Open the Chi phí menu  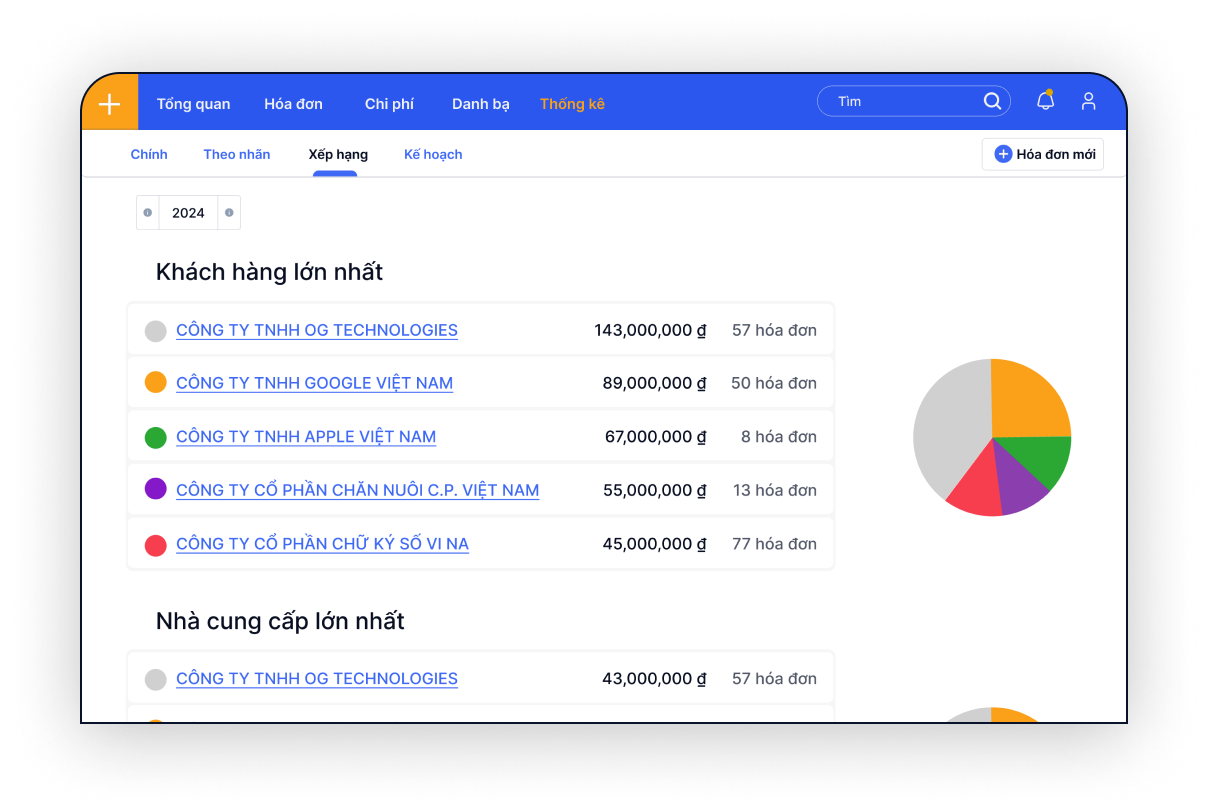tap(389, 104)
